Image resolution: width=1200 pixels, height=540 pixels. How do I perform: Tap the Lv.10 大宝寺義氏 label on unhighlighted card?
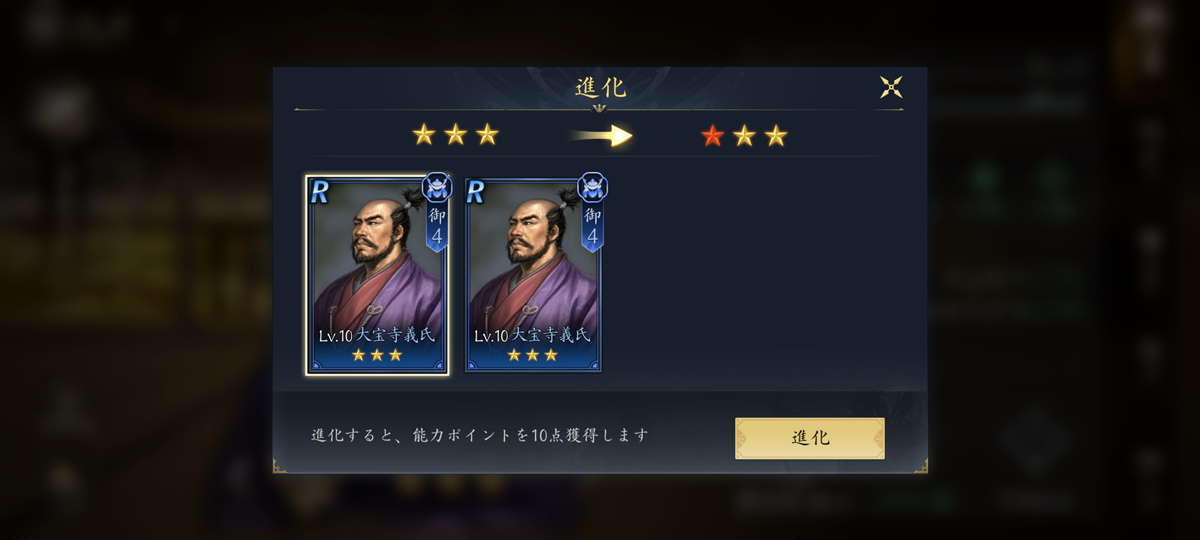(533, 335)
